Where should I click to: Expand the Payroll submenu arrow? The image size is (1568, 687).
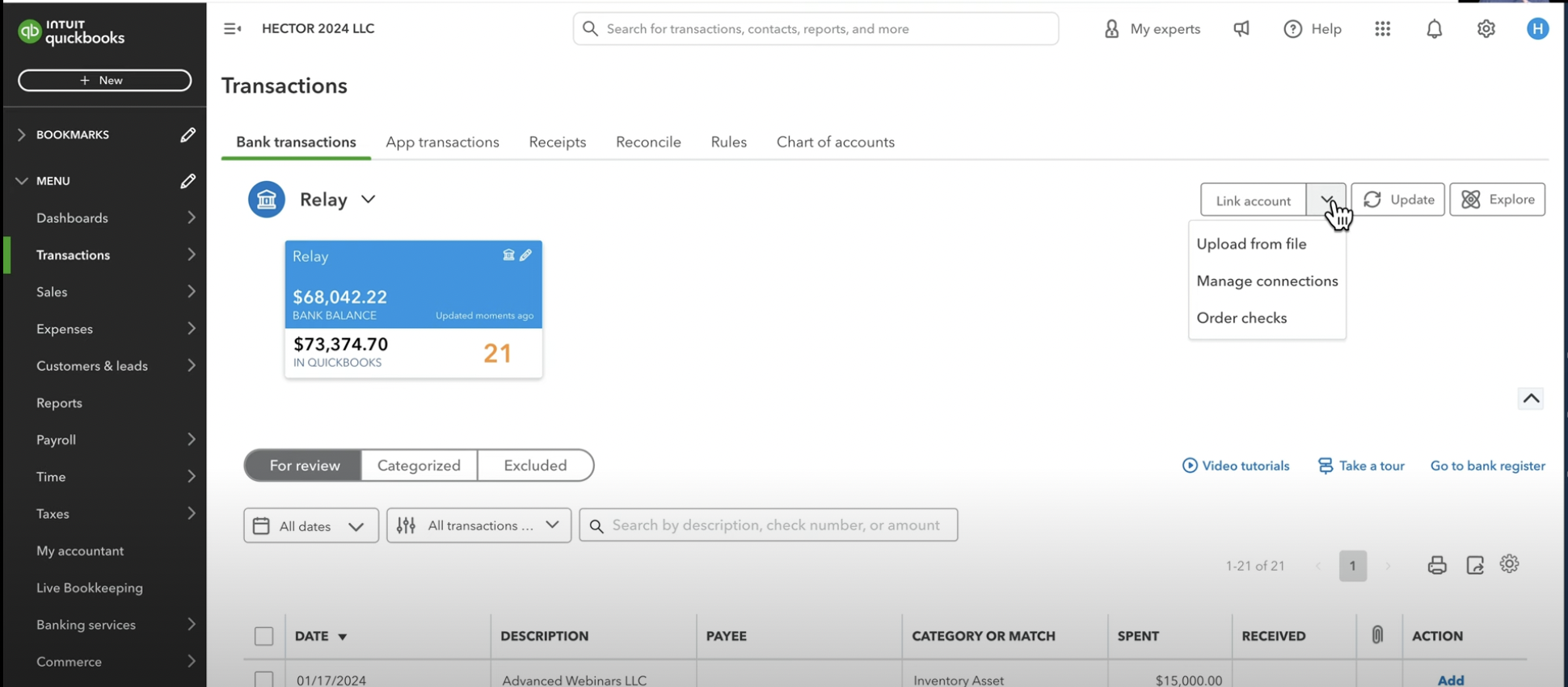(192, 440)
